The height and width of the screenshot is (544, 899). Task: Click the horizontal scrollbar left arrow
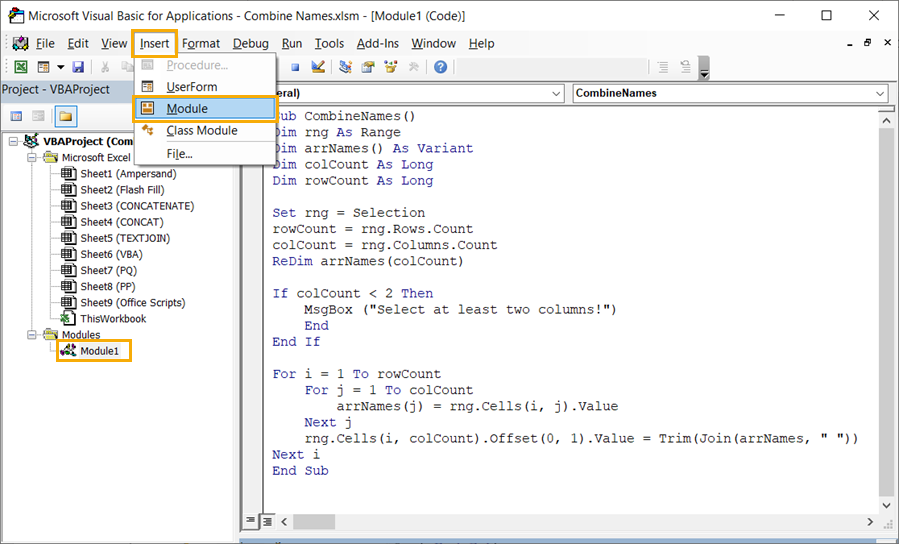click(x=284, y=521)
